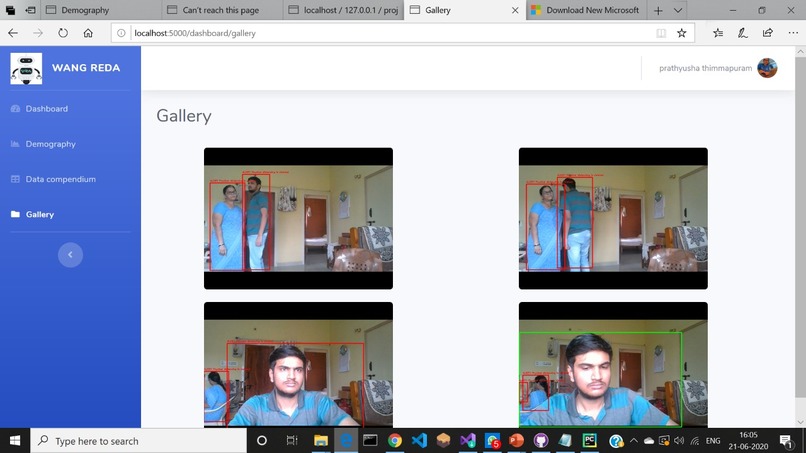Open Visual Studio from the taskbar

coord(468,441)
